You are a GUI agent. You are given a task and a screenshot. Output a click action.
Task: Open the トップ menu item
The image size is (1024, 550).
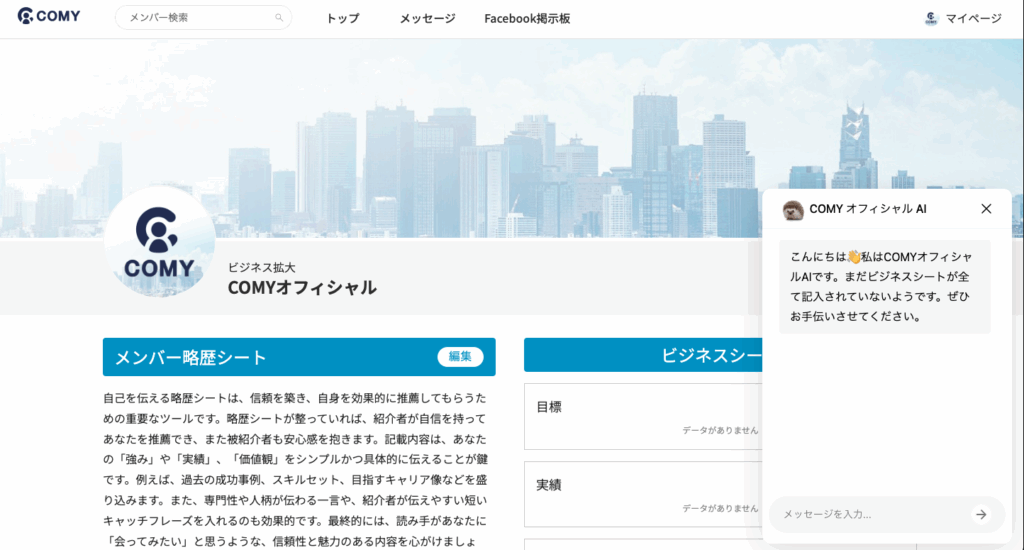click(x=343, y=18)
